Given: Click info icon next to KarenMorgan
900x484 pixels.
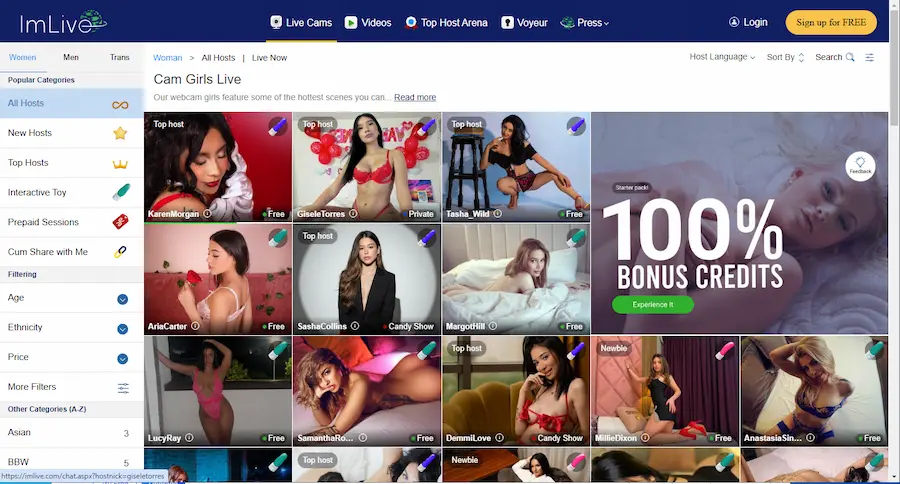Looking at the screenshot, I should (x=207, y=214).
